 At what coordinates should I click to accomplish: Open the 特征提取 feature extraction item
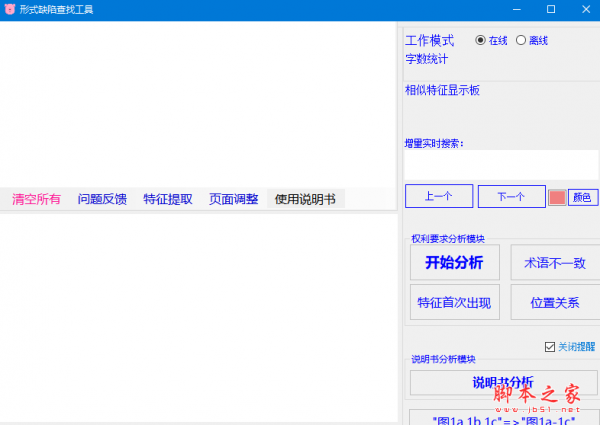click(168, 199)
